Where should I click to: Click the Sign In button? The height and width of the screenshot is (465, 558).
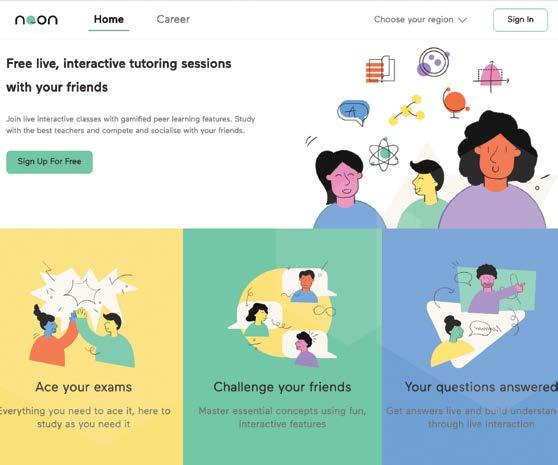pyautogui.click(x=520, y=20)
